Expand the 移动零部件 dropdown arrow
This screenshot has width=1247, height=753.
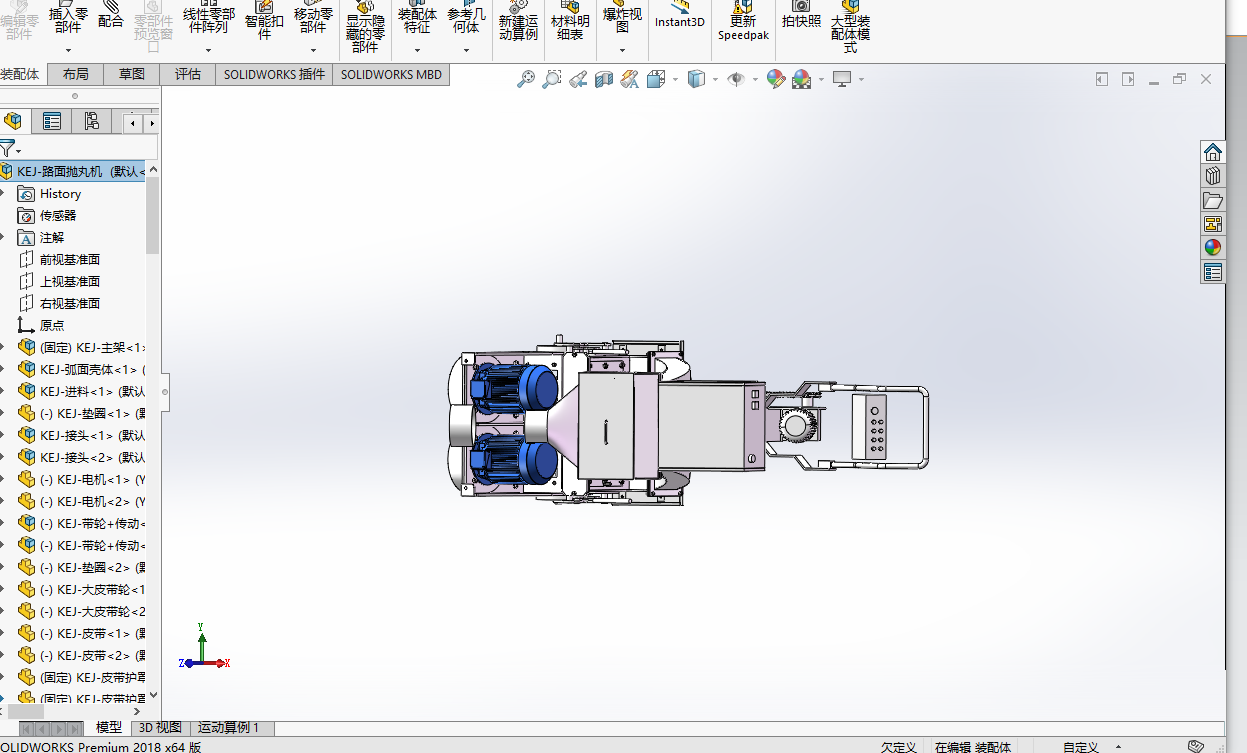point(313,50)
